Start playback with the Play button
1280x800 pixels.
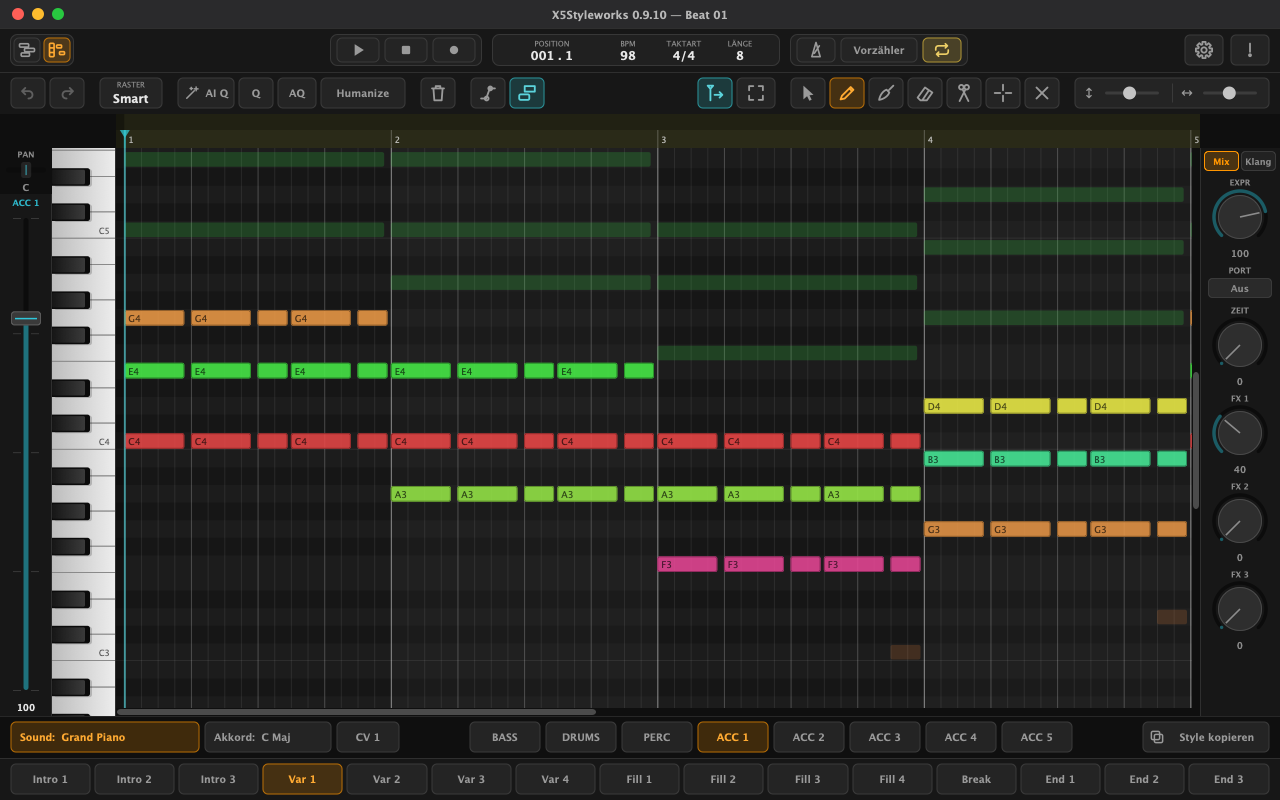tap(358, 50)
